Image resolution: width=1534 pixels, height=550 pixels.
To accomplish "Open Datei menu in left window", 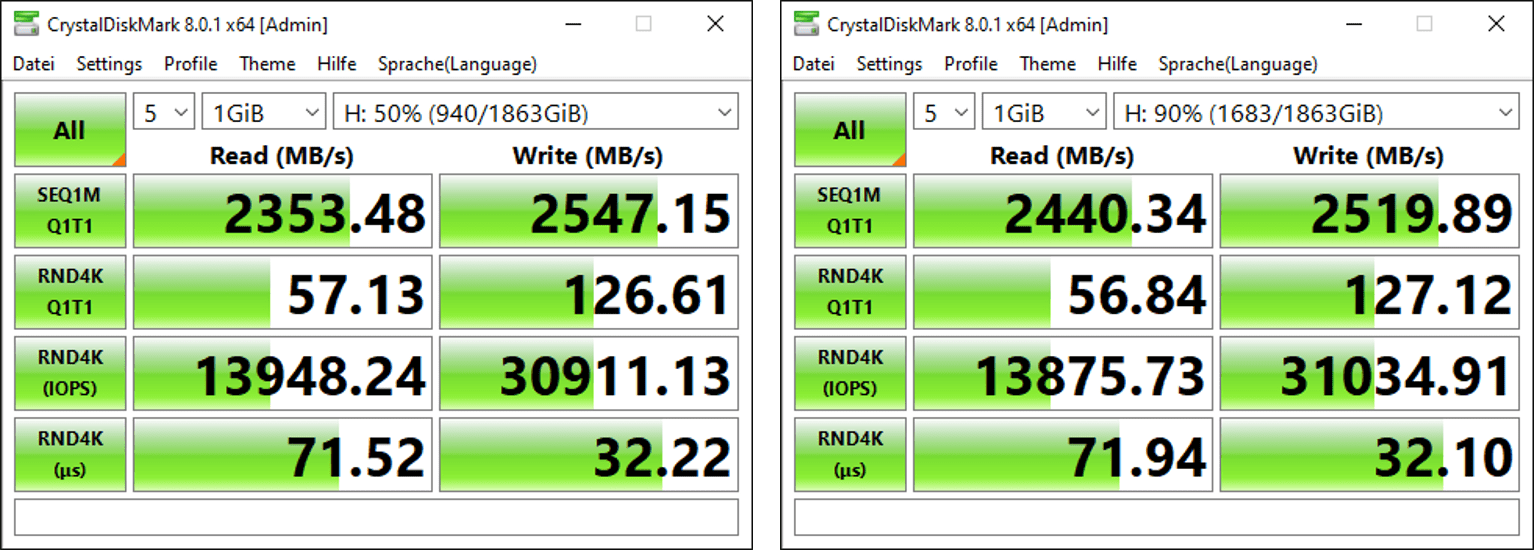I will click(33, 64).
